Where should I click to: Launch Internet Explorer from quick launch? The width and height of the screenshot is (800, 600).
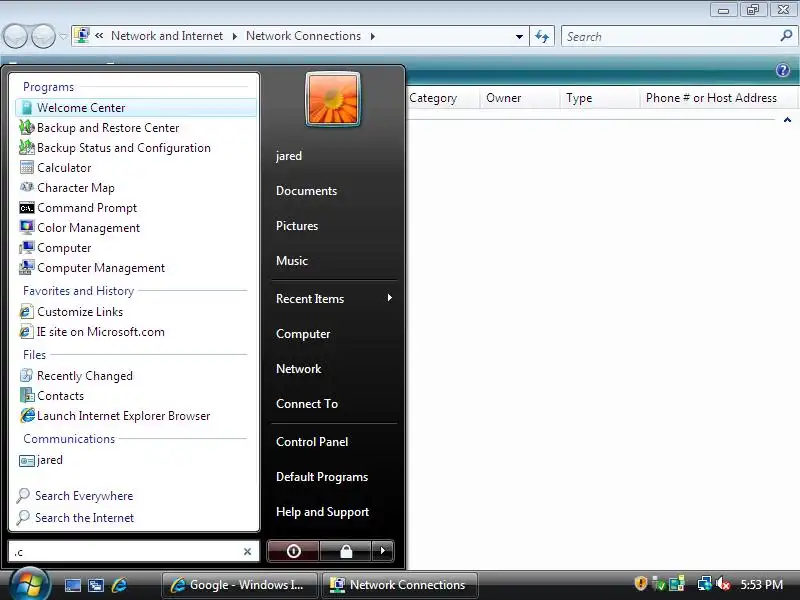tap(119, 585)
